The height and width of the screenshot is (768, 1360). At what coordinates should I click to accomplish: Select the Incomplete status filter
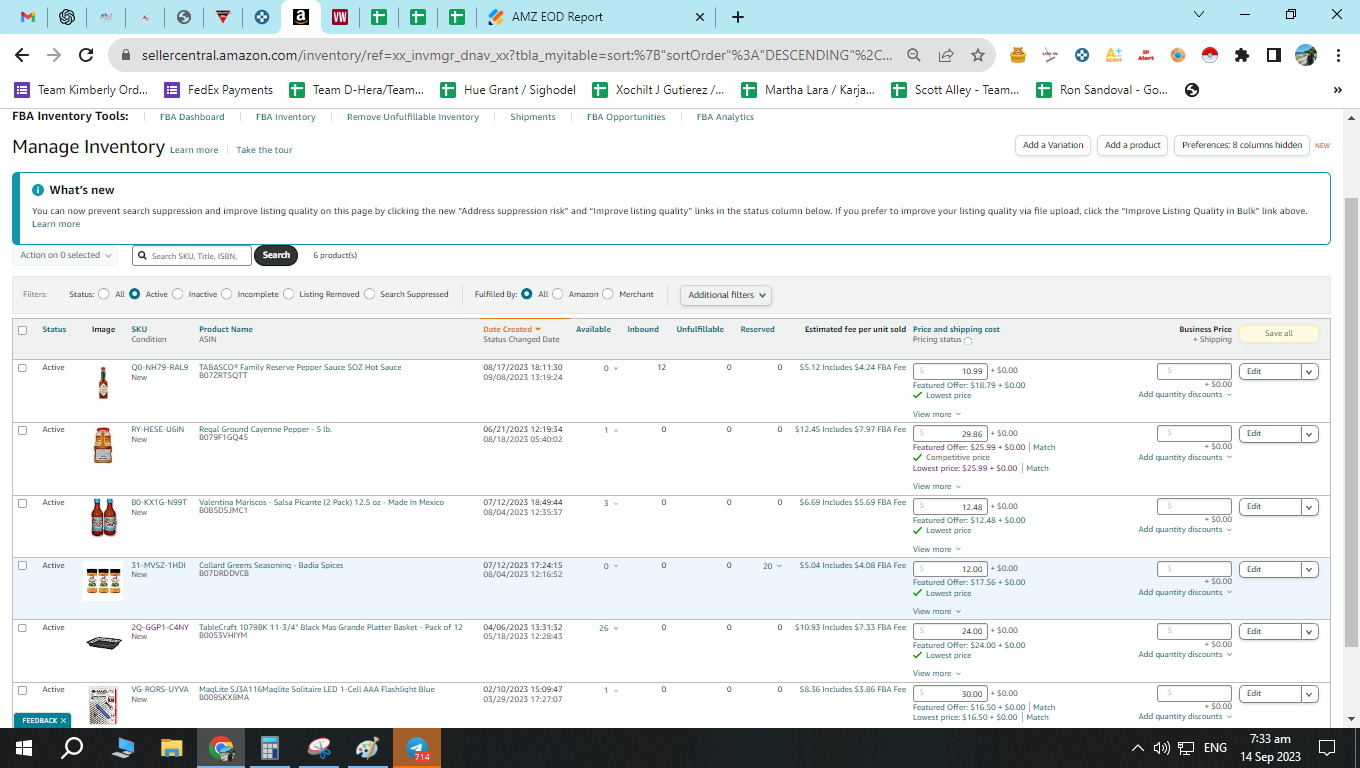pyautogui.click(x=227, y=295)
